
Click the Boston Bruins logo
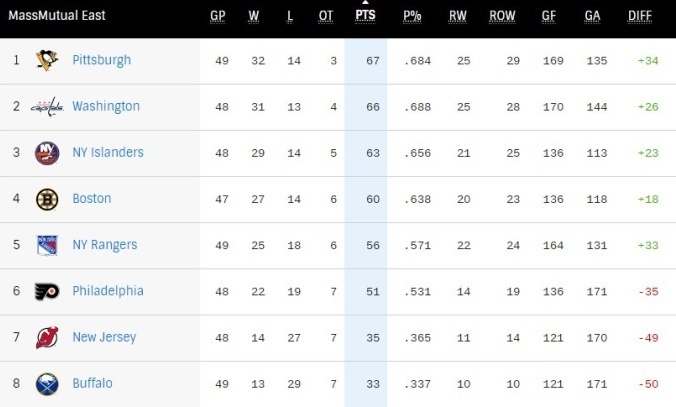[x=47, y=199]
